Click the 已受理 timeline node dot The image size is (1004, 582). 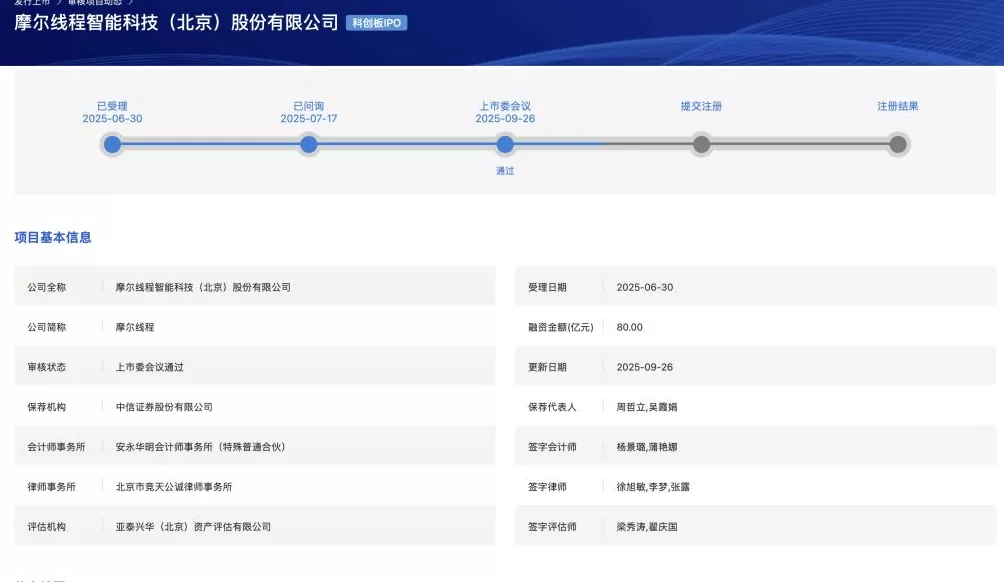point(112,144)
